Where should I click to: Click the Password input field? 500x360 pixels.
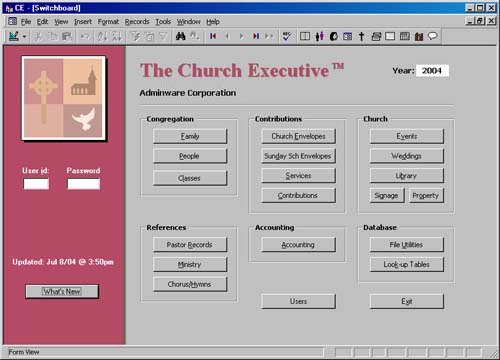point(83,184)
